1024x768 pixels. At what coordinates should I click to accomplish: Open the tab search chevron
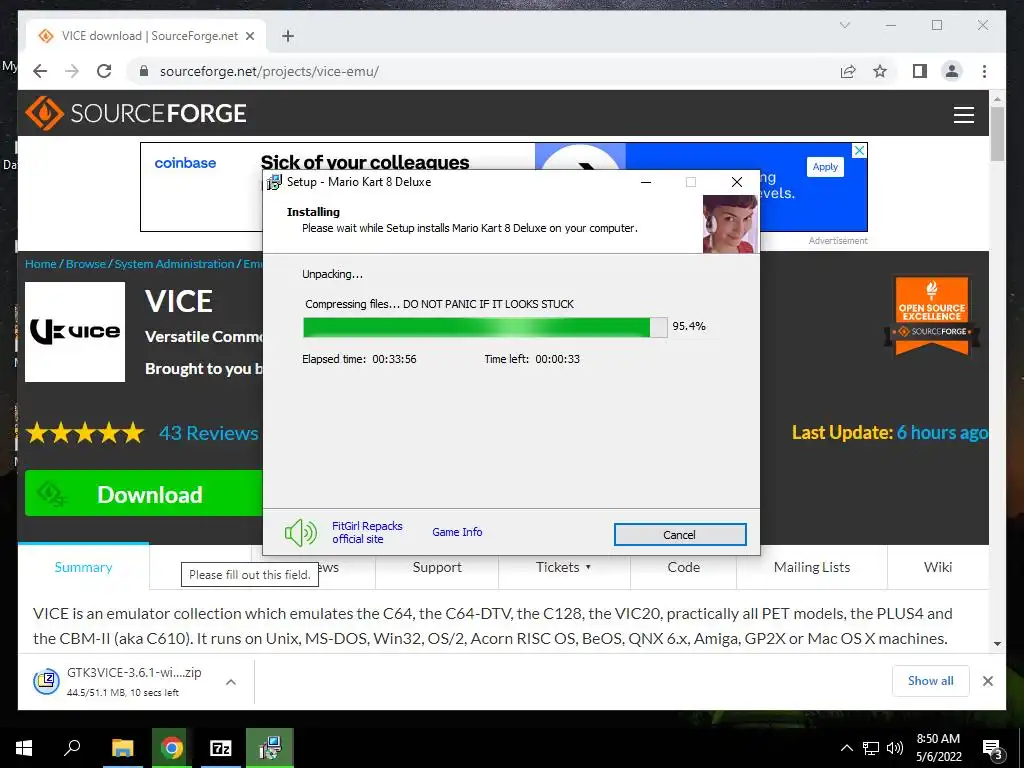[x=844, y=25]
